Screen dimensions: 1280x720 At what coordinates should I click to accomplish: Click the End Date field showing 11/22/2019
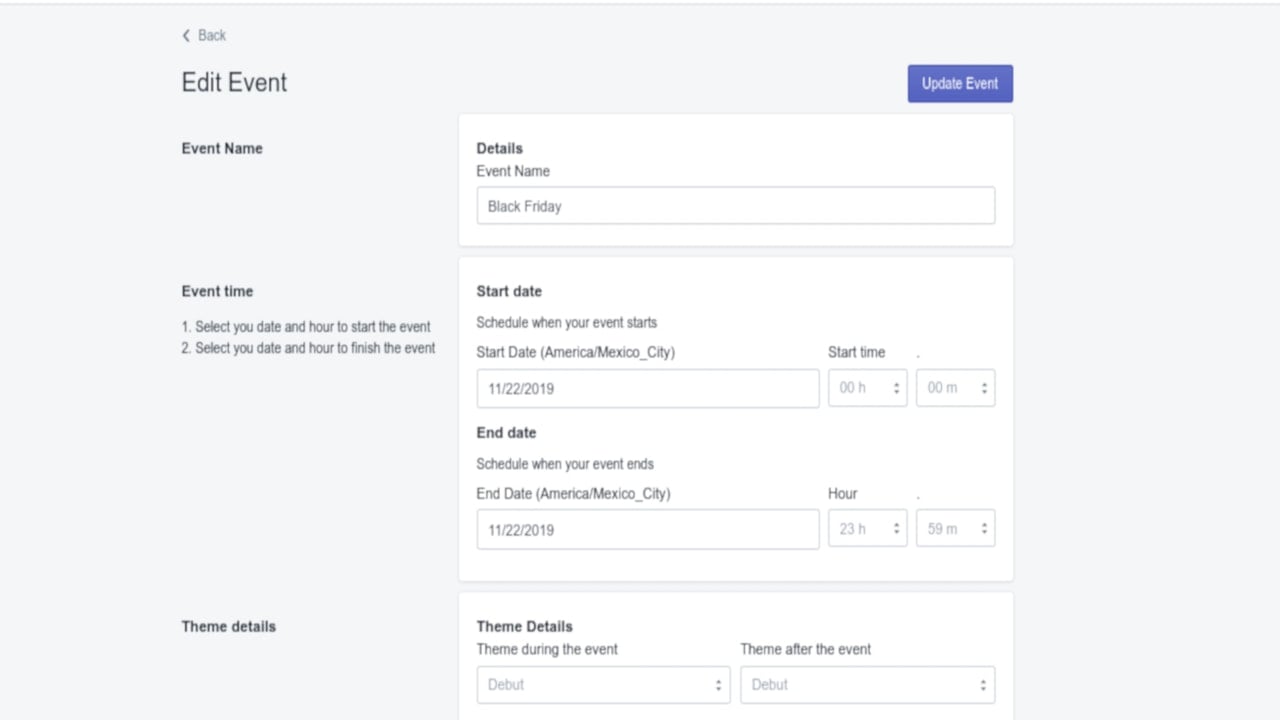tap(648, 530)
